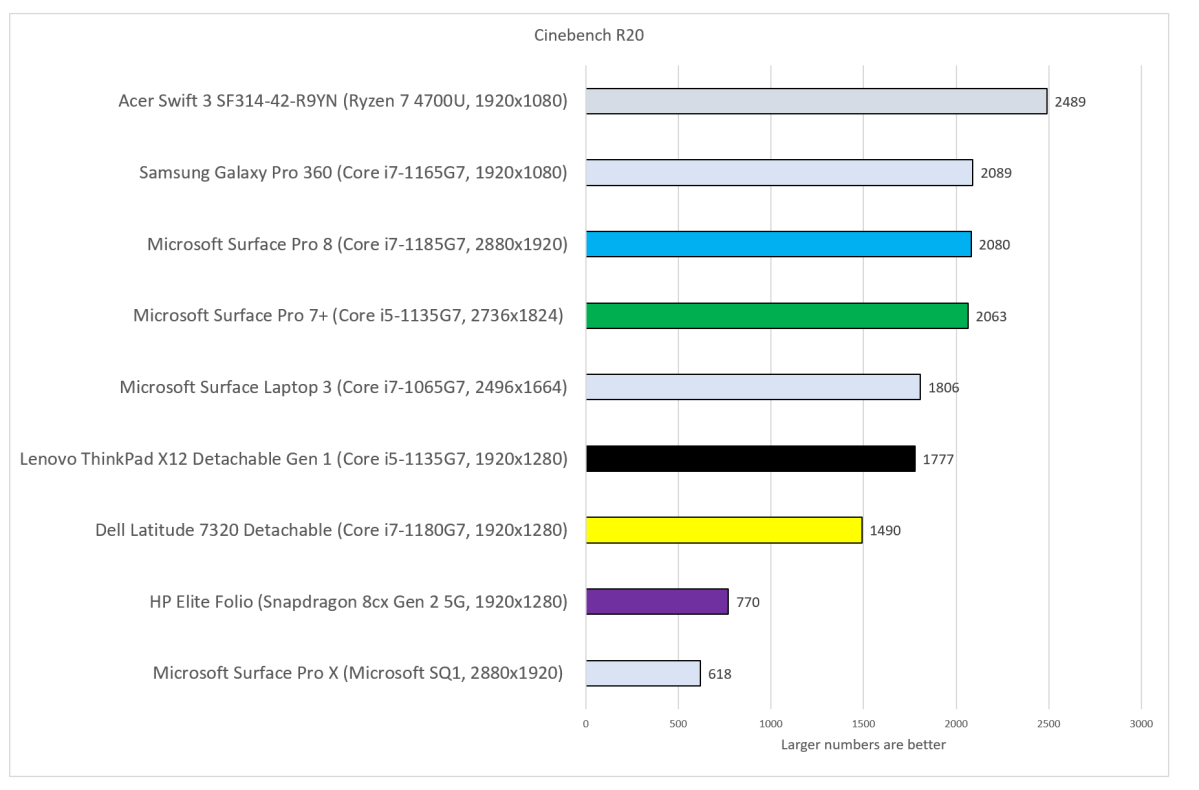
Task: Select the 770 data label
Action: 747,602
